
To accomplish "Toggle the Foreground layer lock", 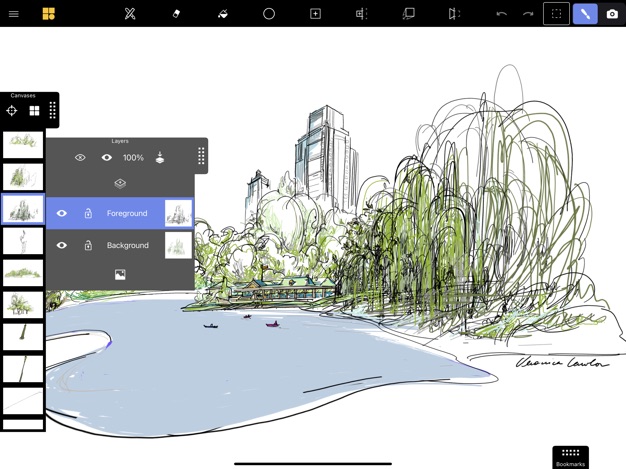I will (x=88, y=213).
